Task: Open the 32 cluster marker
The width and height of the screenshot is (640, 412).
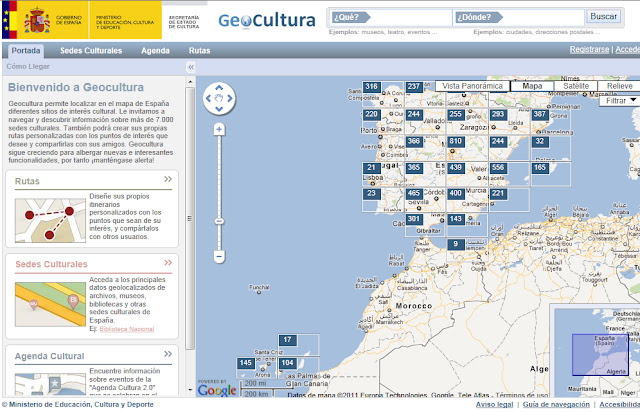Action: 540,141
